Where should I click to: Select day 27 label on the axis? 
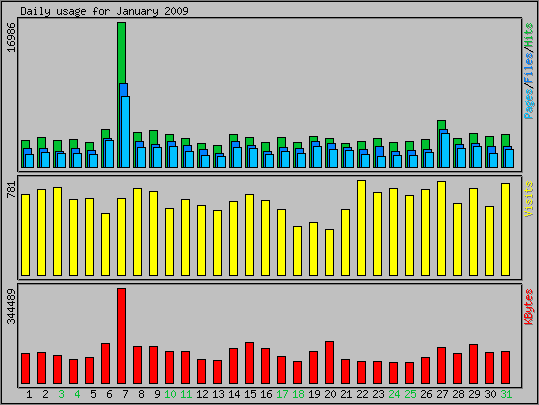point(442,394)
